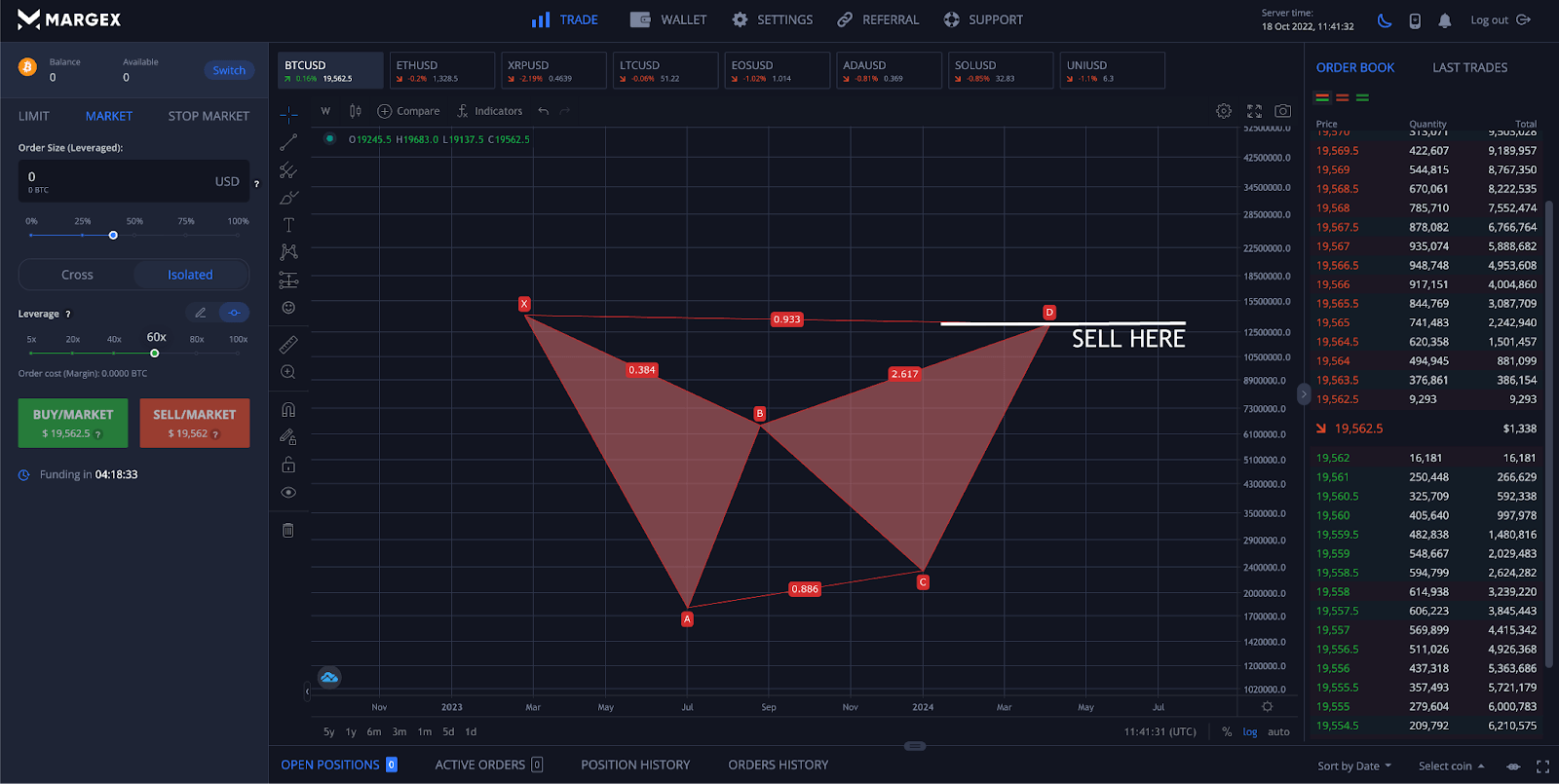The height and width of the screenshot is (784, 1559).
Task: Open chart settings gear icon
Action: [x=1224, y=111]
